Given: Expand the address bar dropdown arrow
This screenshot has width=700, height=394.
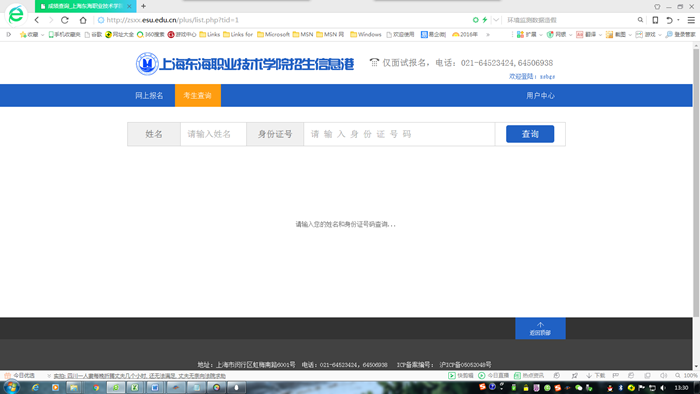Looking at the screenshot, I should pos(496,20).
